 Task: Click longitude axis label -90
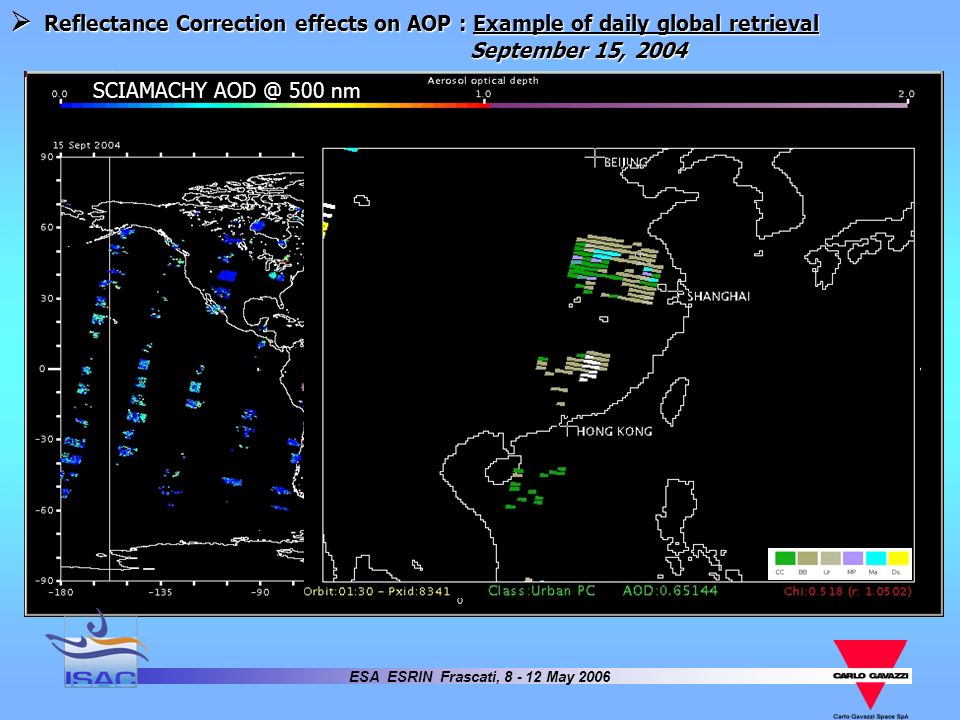pyautogui.click(x=260, y=592)
